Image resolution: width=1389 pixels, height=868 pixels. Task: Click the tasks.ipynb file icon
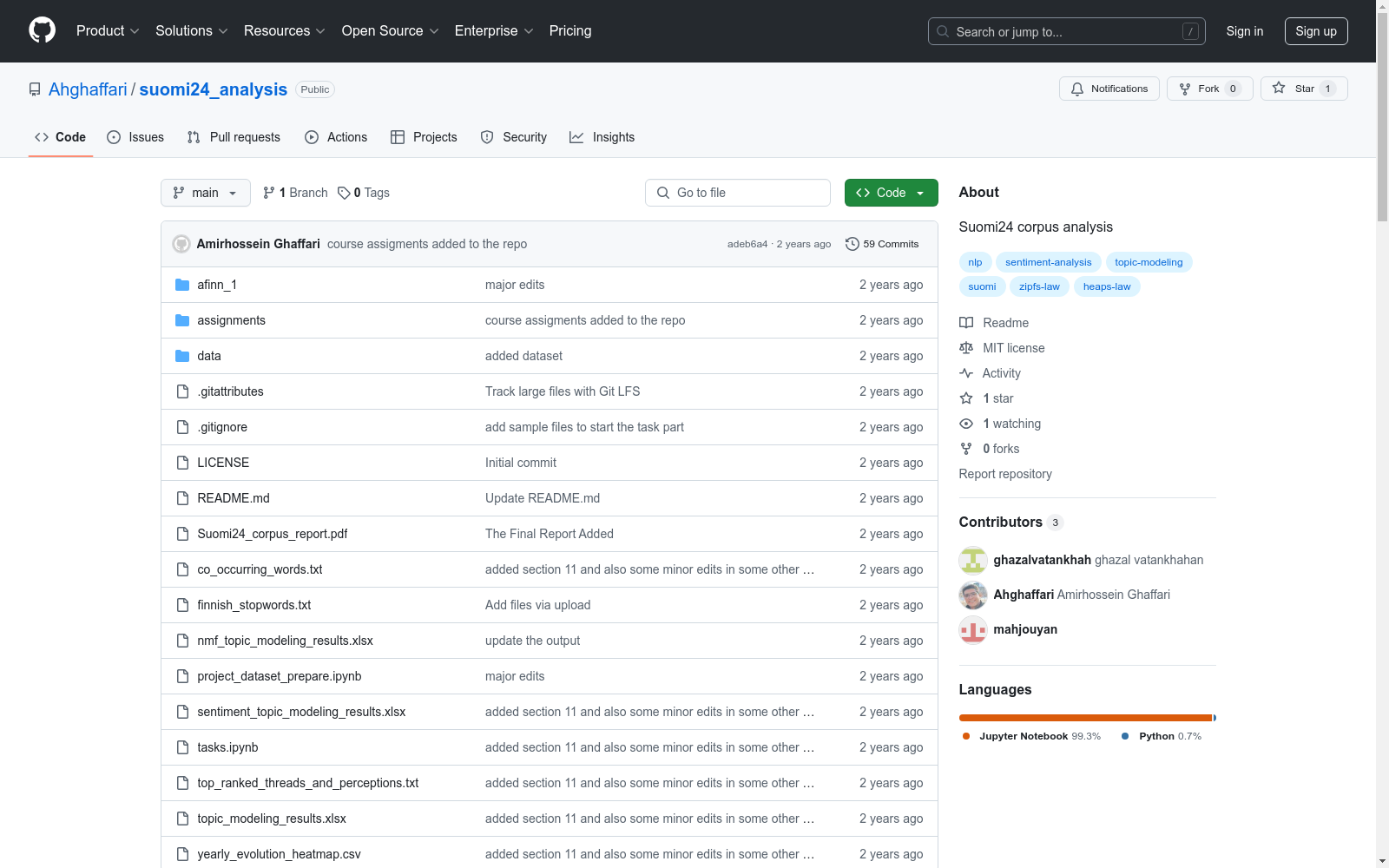182,747
